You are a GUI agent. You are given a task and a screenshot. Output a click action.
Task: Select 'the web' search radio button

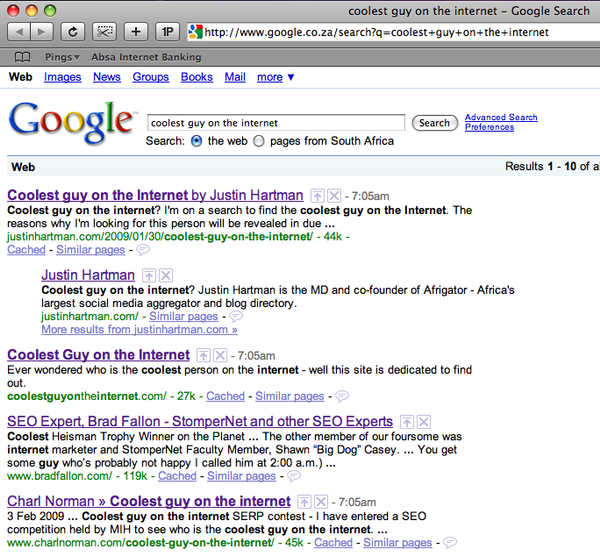196,141
